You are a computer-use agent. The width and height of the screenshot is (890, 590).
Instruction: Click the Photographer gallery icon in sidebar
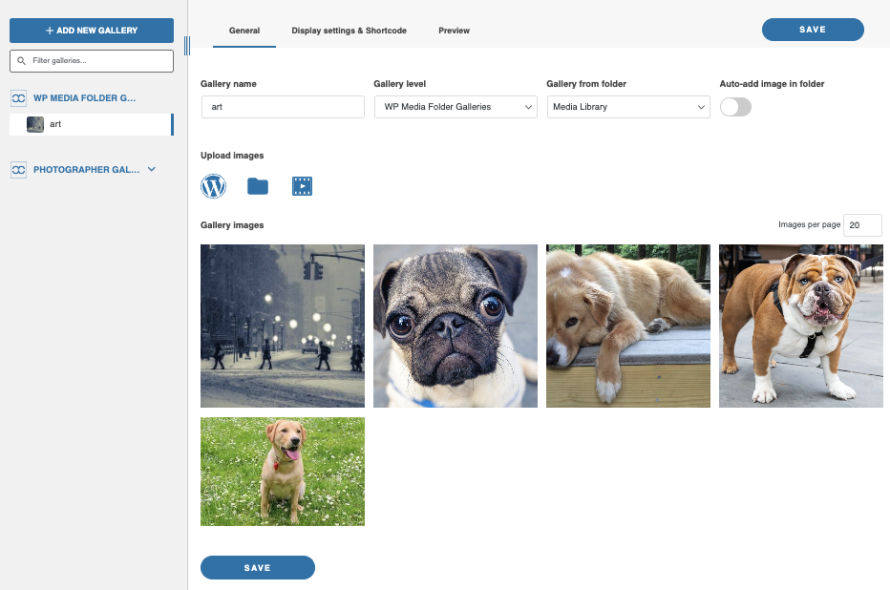point(19,170)
